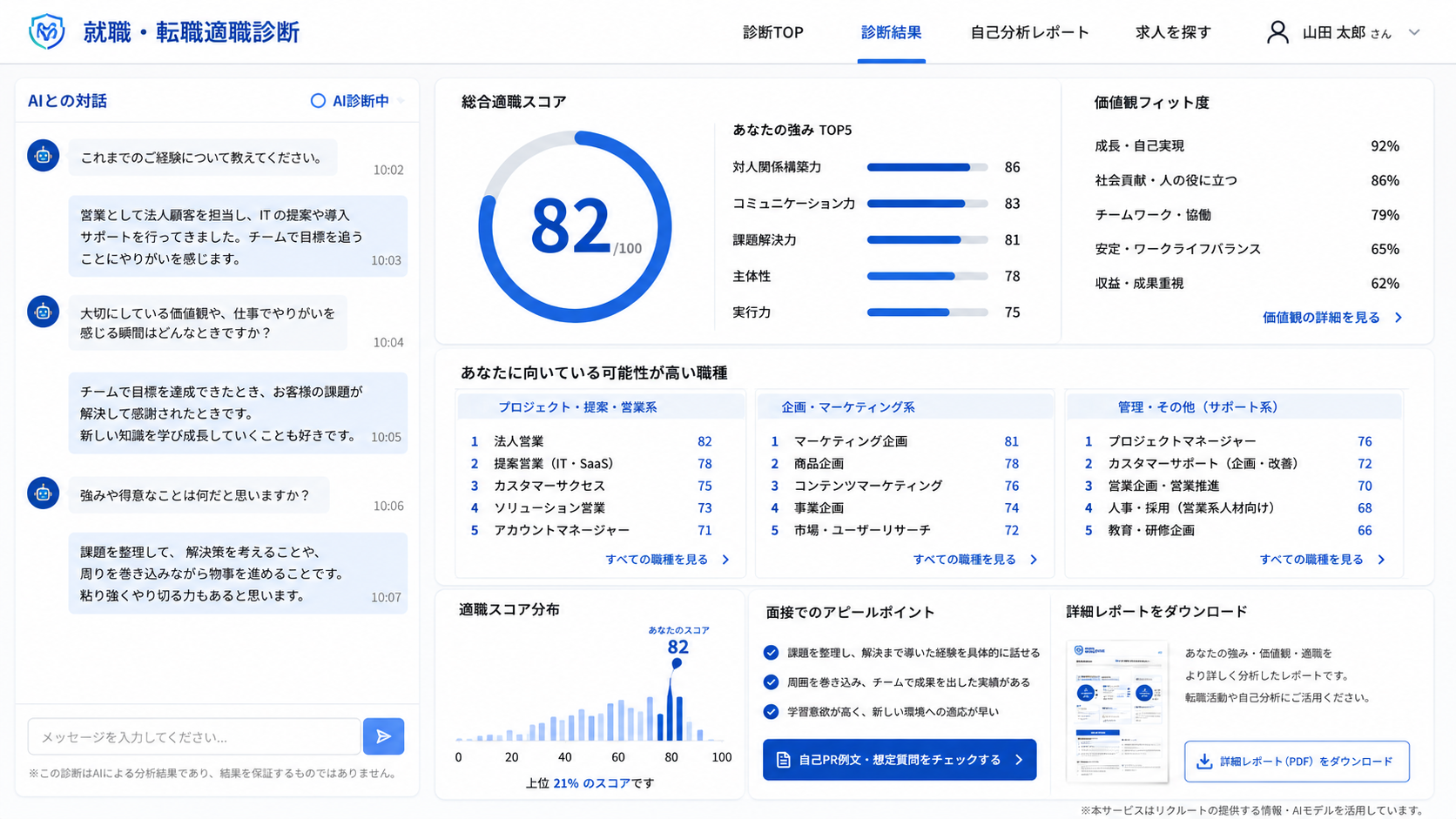
Task: Focus the メッセージを入力してください input field
Action: click(194, 736)
